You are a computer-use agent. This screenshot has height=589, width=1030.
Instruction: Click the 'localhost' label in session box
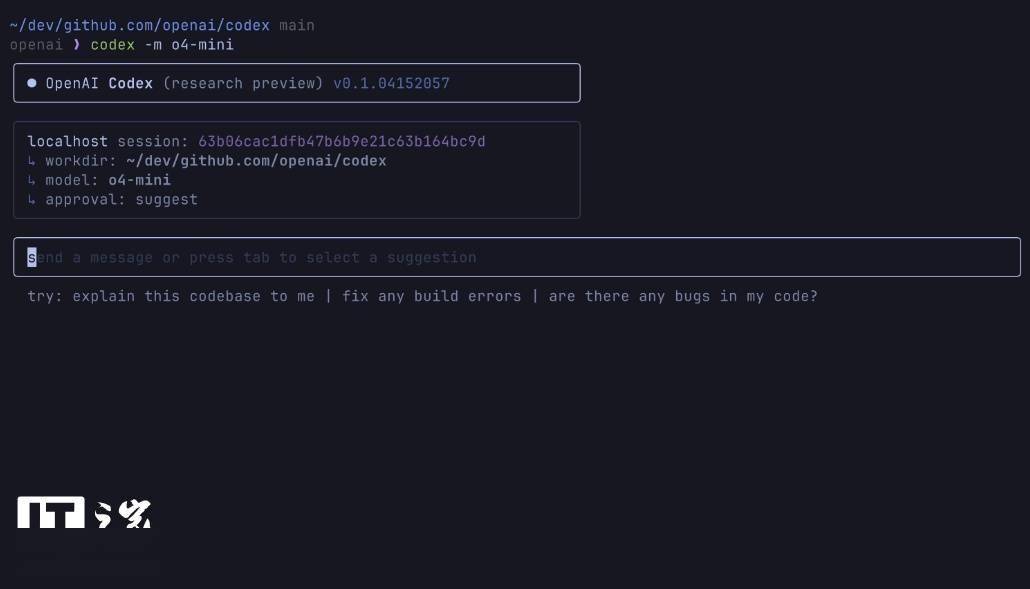click(x=68, y=141)
